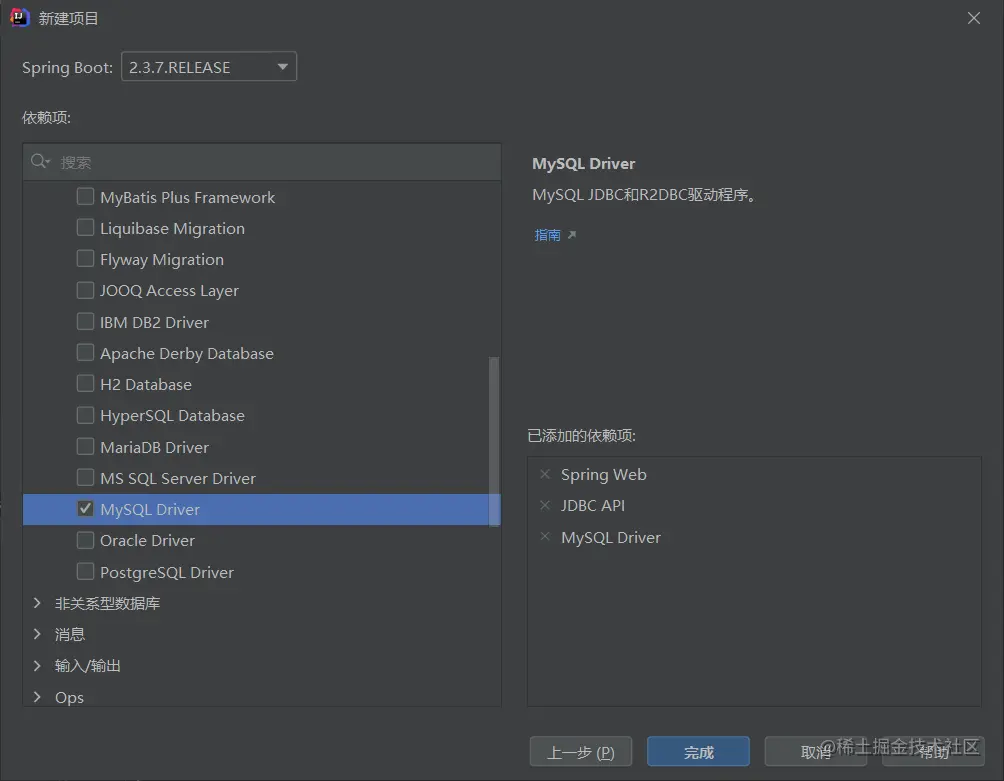Screen dimensions: 1004x781
Task: Remove MySQL Driver from added dependencies
Action: click(545, 536)
